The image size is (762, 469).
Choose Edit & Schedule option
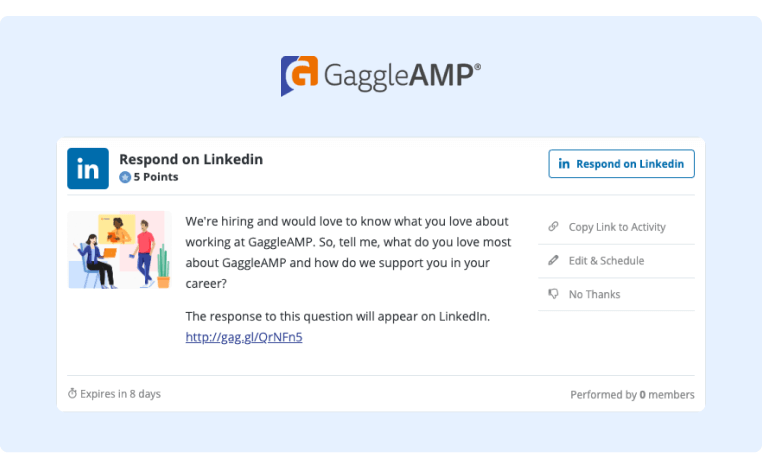(606, 261)
